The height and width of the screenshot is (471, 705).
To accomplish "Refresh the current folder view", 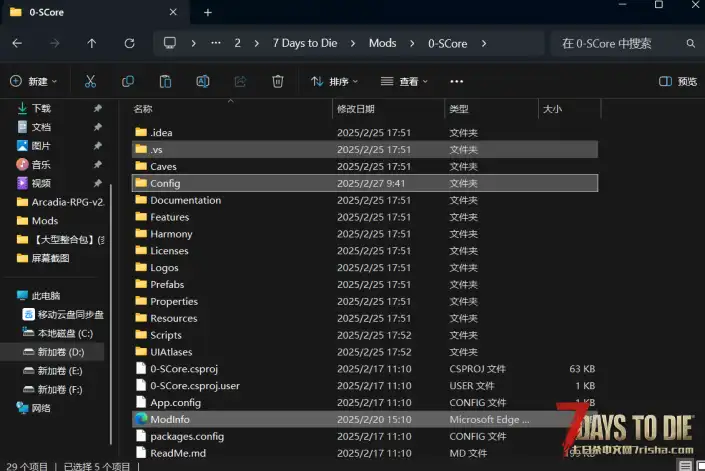I will 129,43.
